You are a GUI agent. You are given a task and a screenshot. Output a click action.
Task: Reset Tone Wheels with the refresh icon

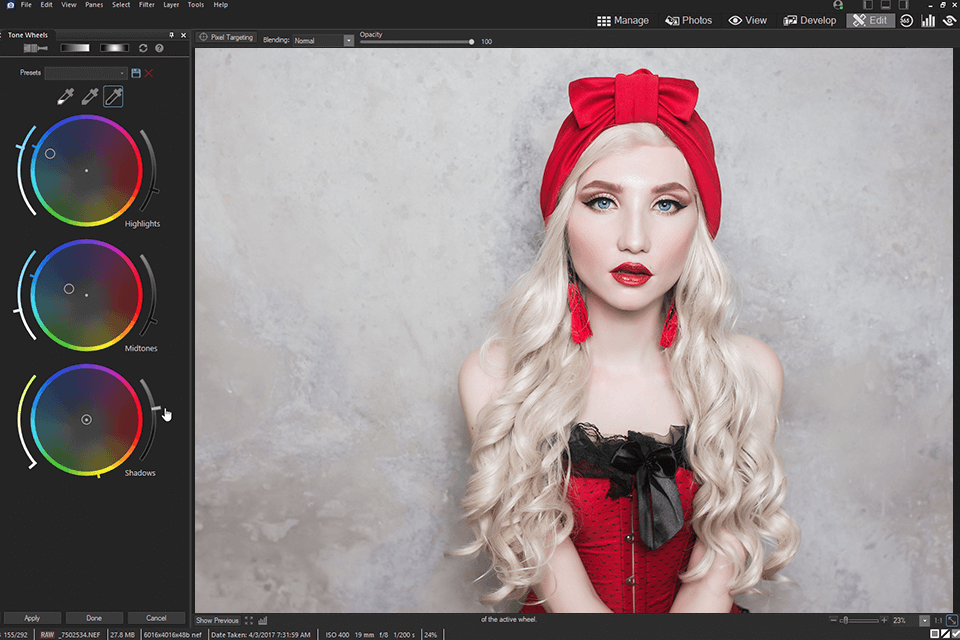tap(143, 48)
